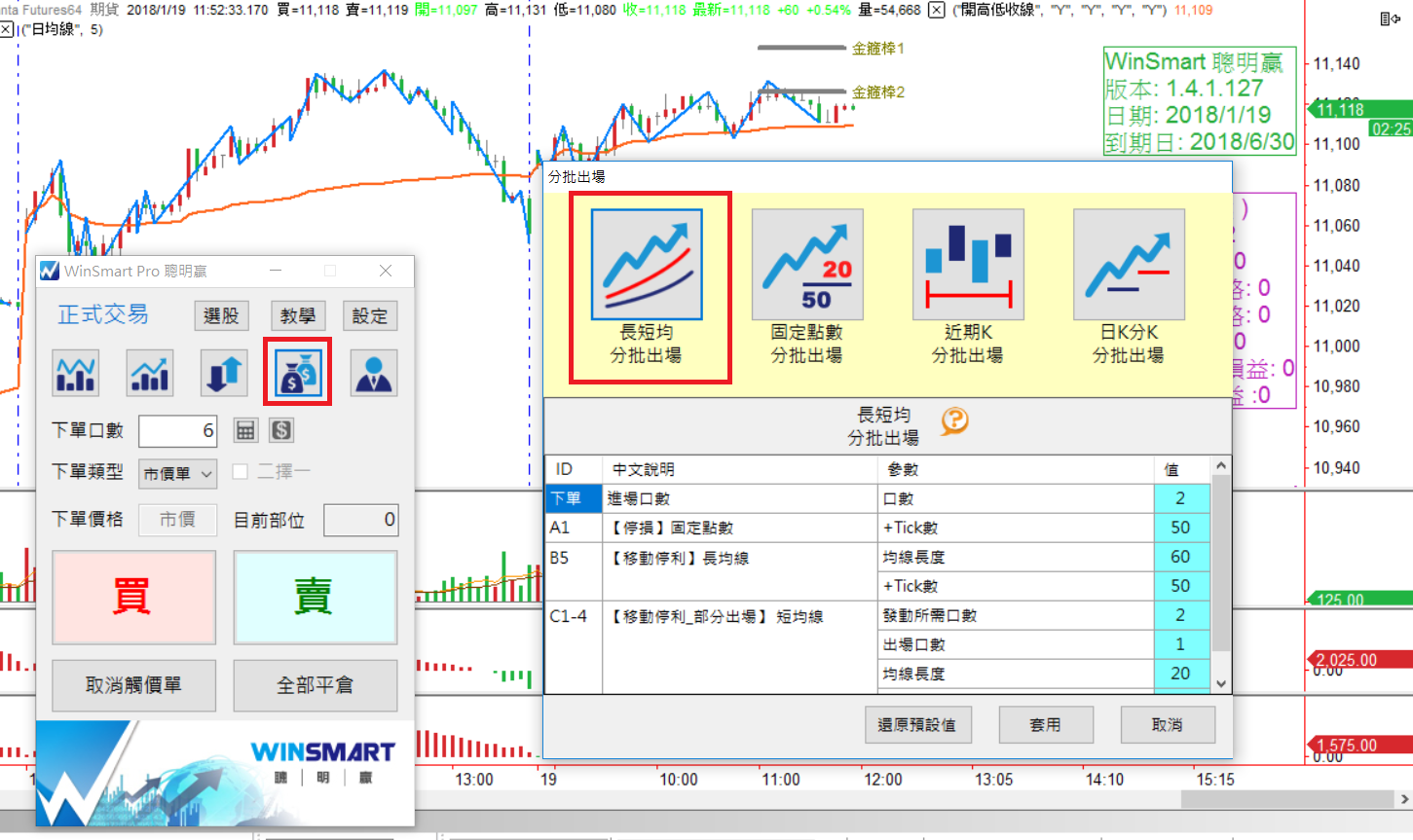This screenshot has width=1413, height=840.
Task: Click the parameter table's scroll down arrow
Action: coord(1221,684)
